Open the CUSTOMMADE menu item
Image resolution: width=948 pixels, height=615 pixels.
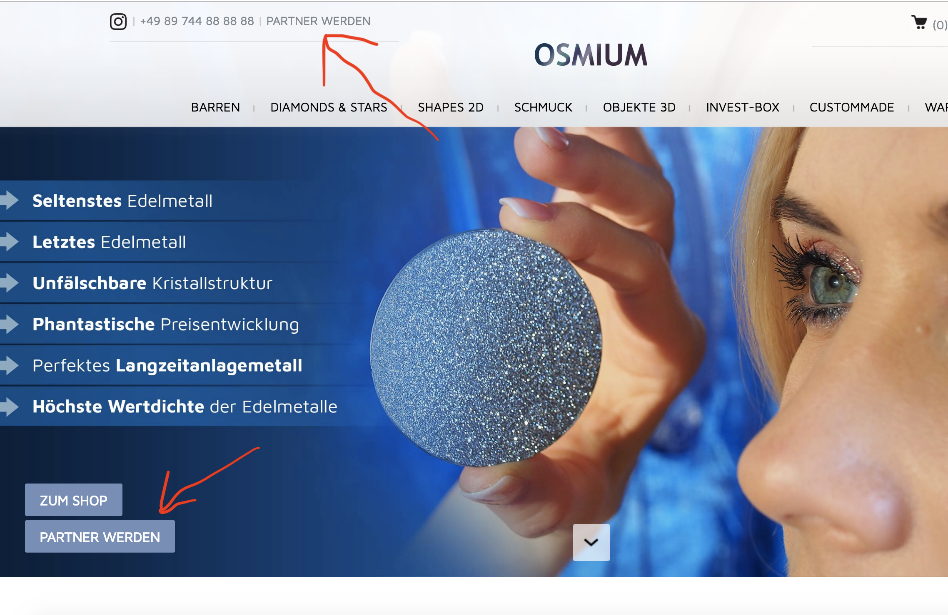point(851,108)
